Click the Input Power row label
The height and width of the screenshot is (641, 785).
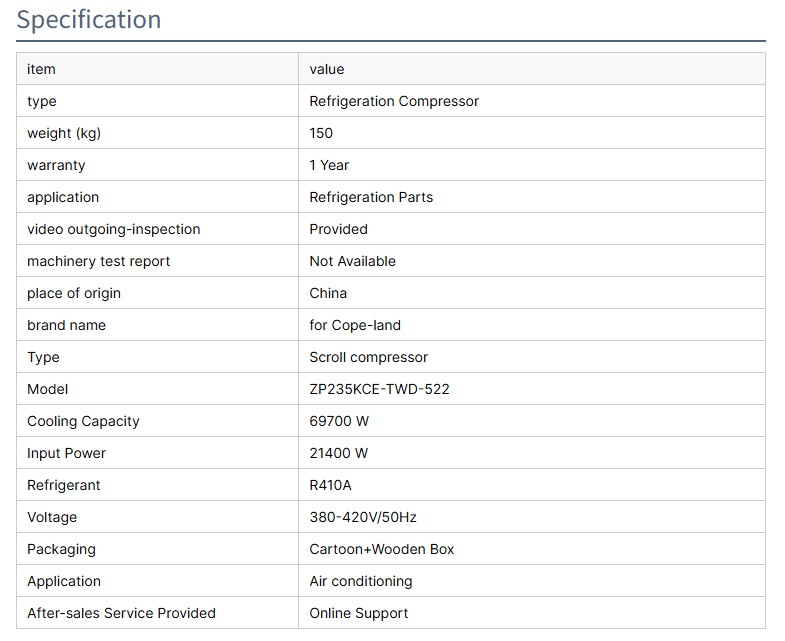click(66, 453)
